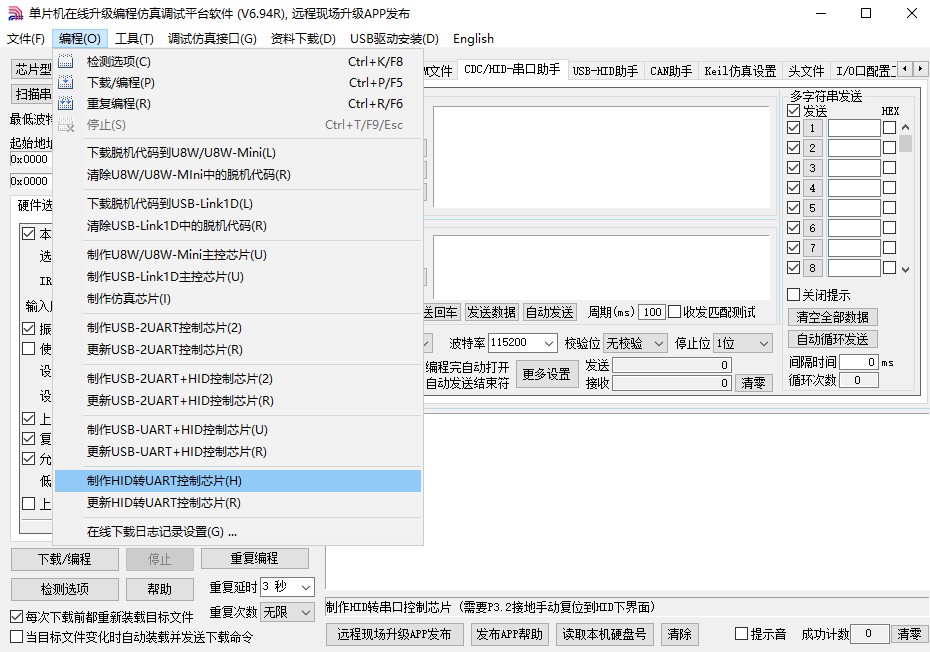Enable HEX checkbox for row 7
This screenshot has height=652, width=930.
889,247
